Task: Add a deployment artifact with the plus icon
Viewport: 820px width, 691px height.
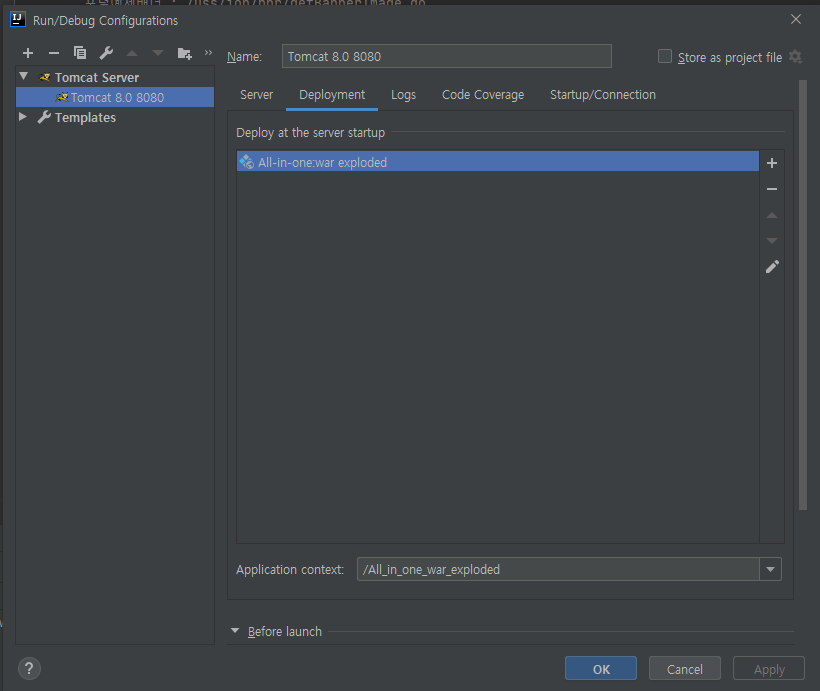Action: 771,162
